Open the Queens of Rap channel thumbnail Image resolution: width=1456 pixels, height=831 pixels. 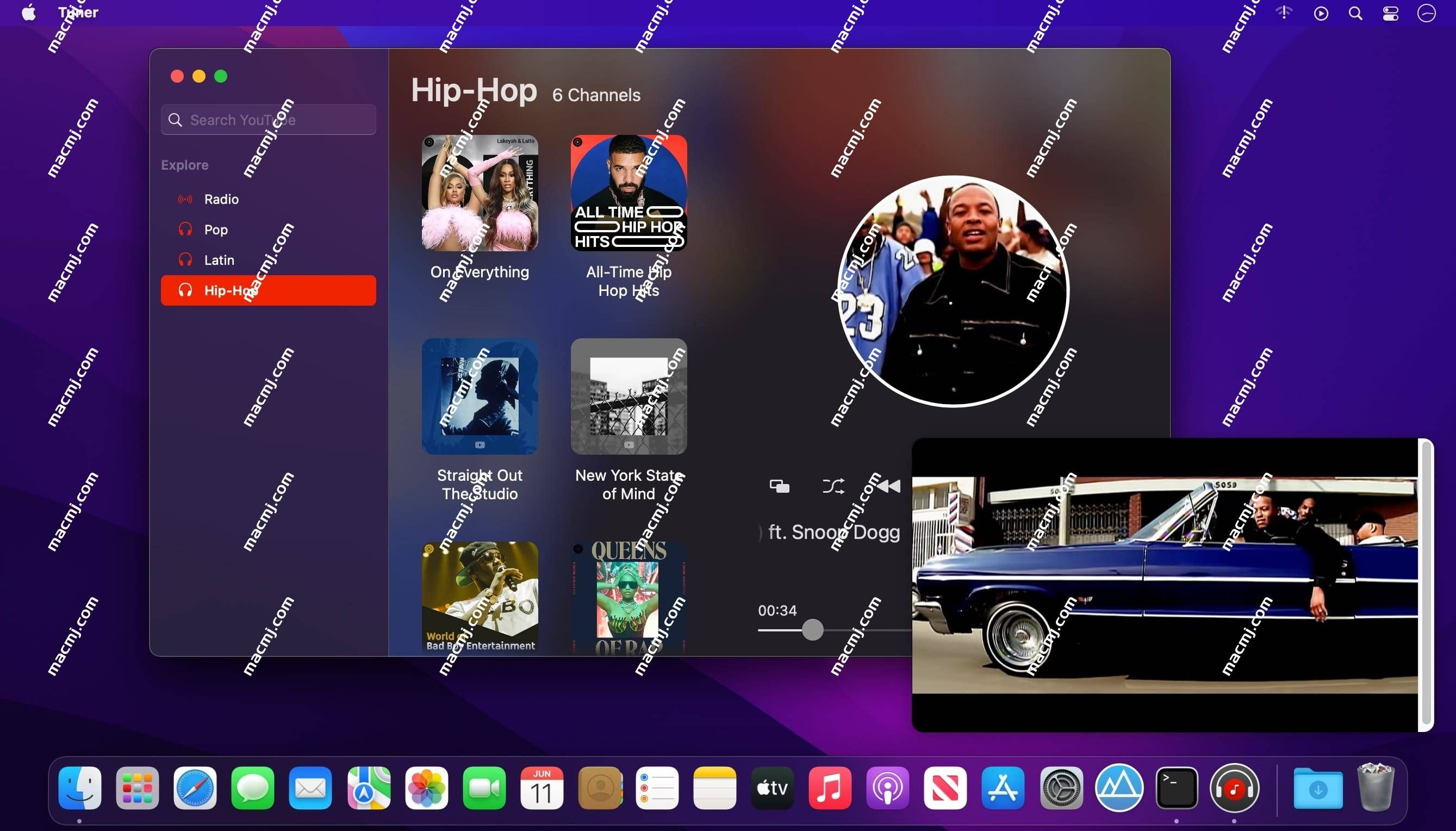pyautogui.click(x=629, y=598)
